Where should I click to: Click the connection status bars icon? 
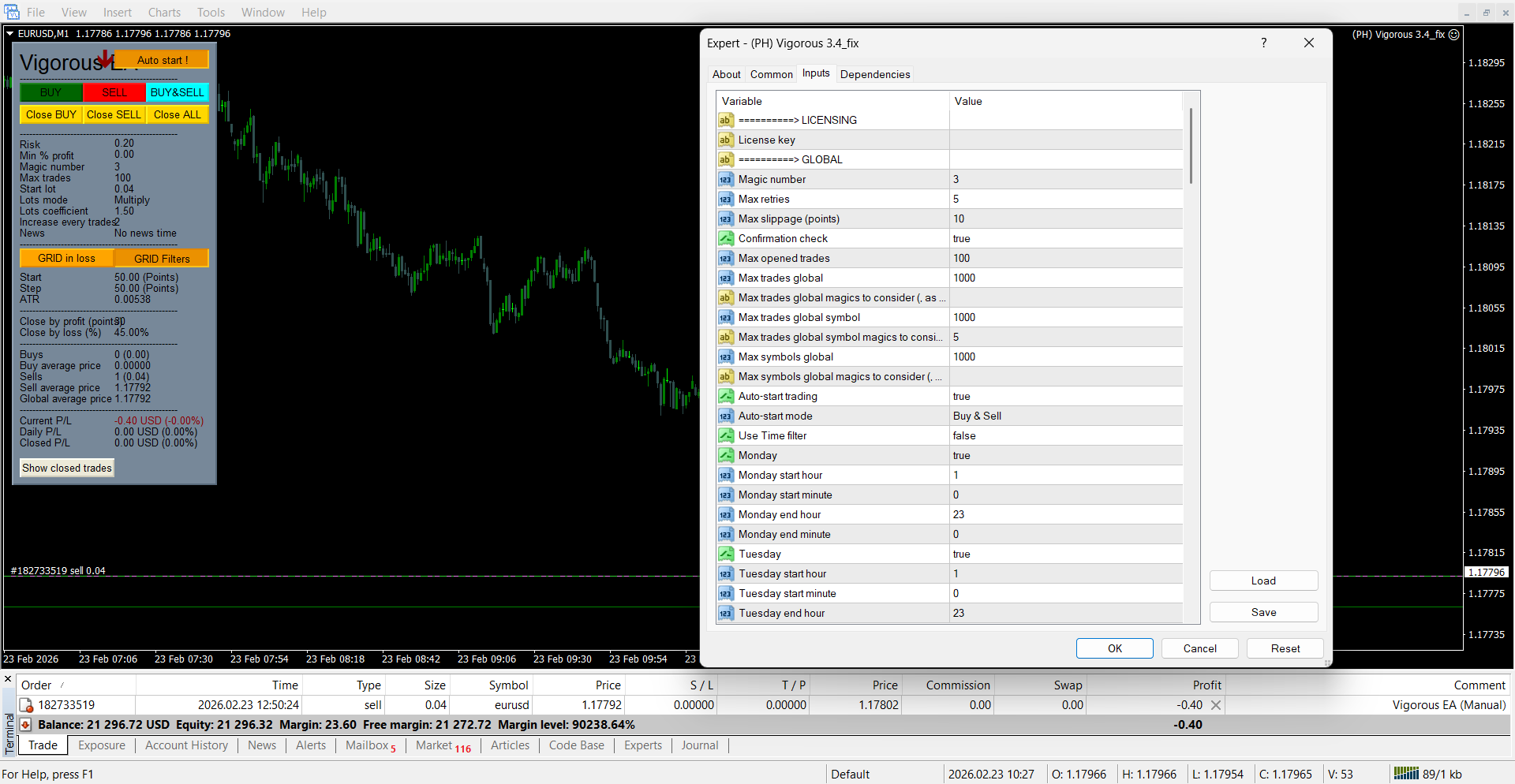1405,774
